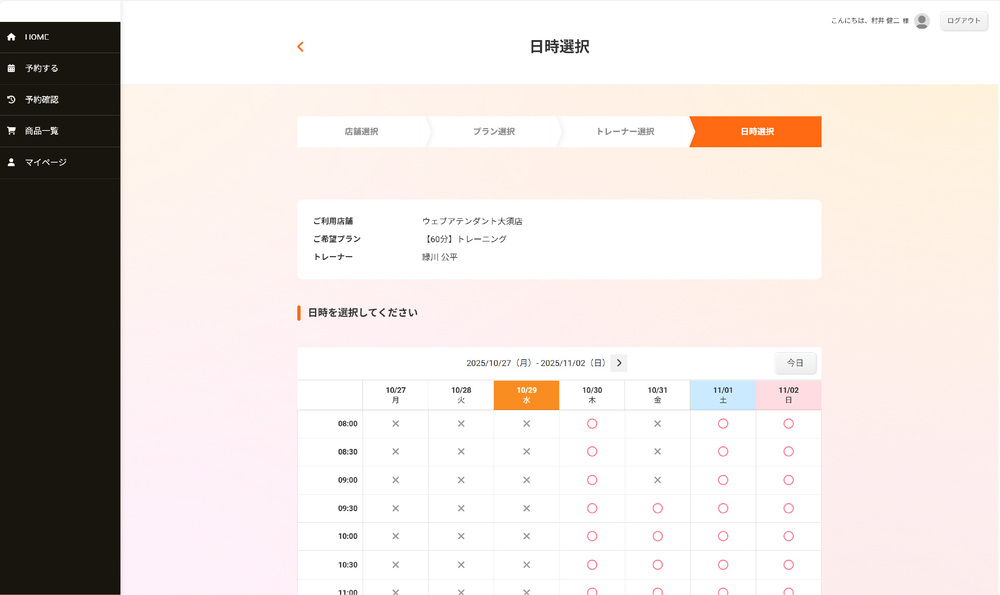
Task: Click the home icon in sidebar
Action: pos(11,37)
